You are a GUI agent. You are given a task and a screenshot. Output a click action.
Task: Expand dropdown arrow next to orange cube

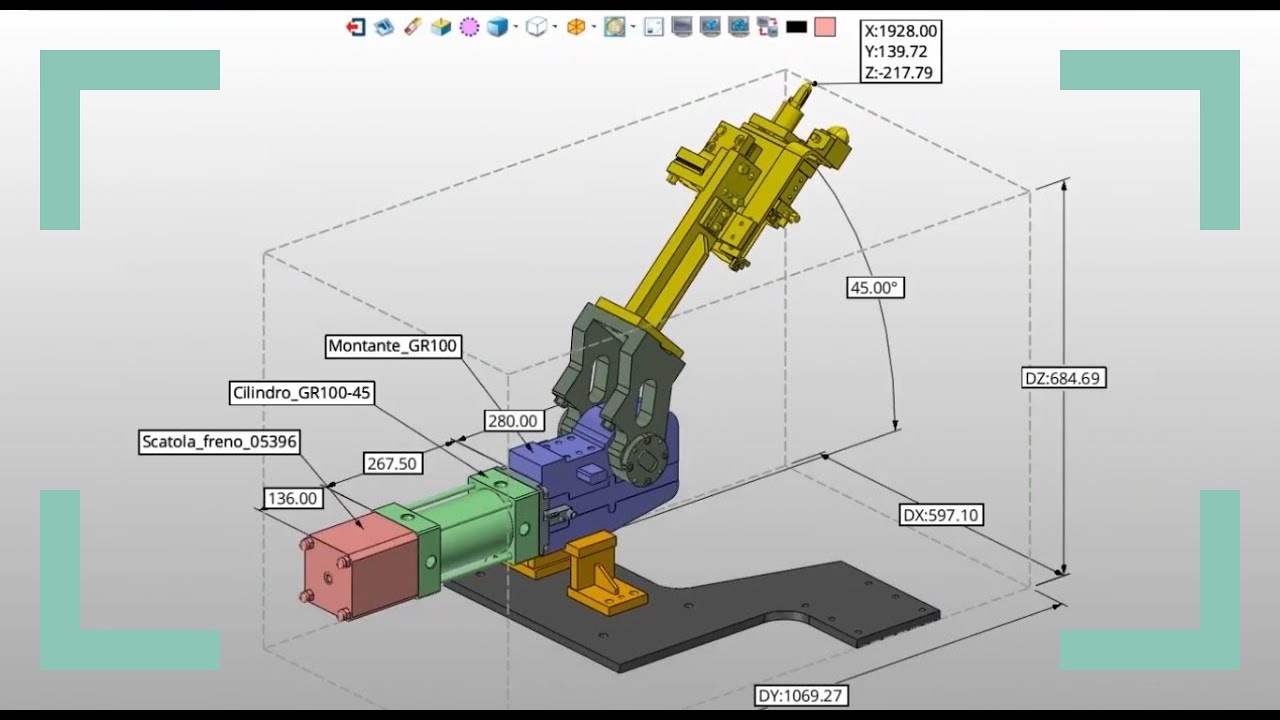[x=594, y=28]
